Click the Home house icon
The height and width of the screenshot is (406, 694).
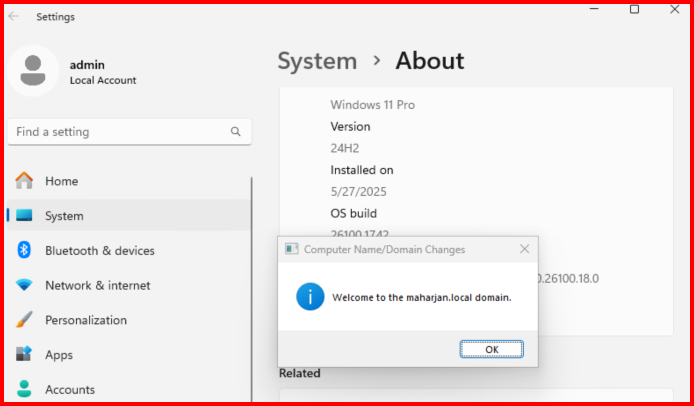click(x=24, y=181)
